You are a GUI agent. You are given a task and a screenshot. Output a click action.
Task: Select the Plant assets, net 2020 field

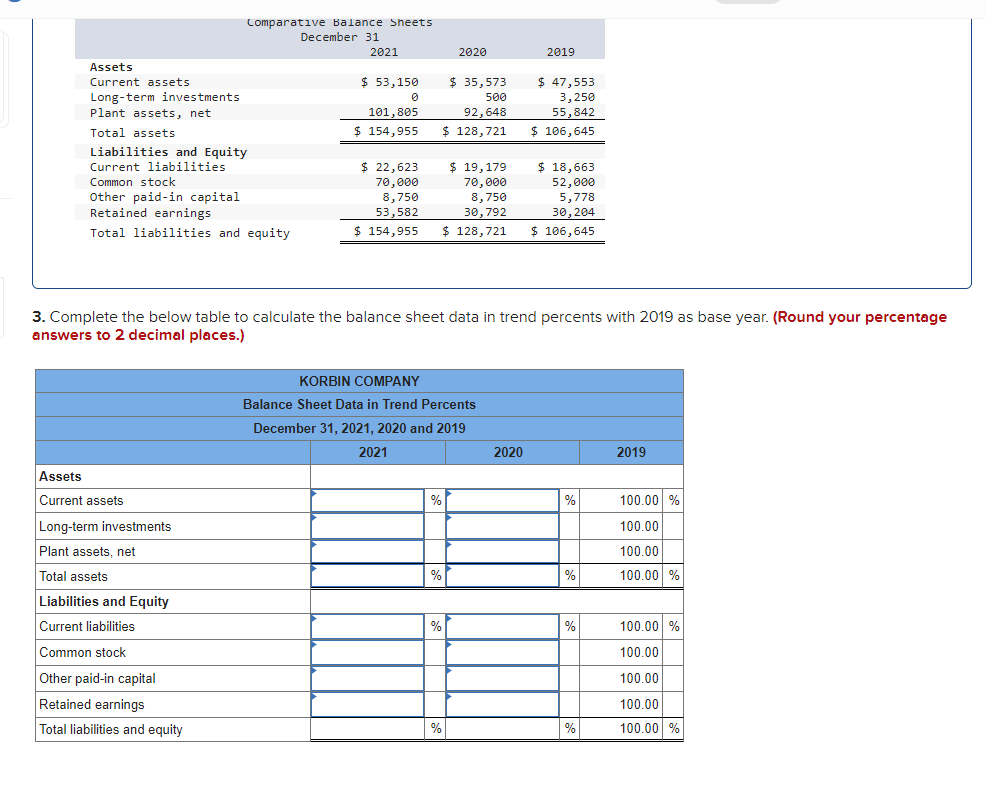(502, 551)
